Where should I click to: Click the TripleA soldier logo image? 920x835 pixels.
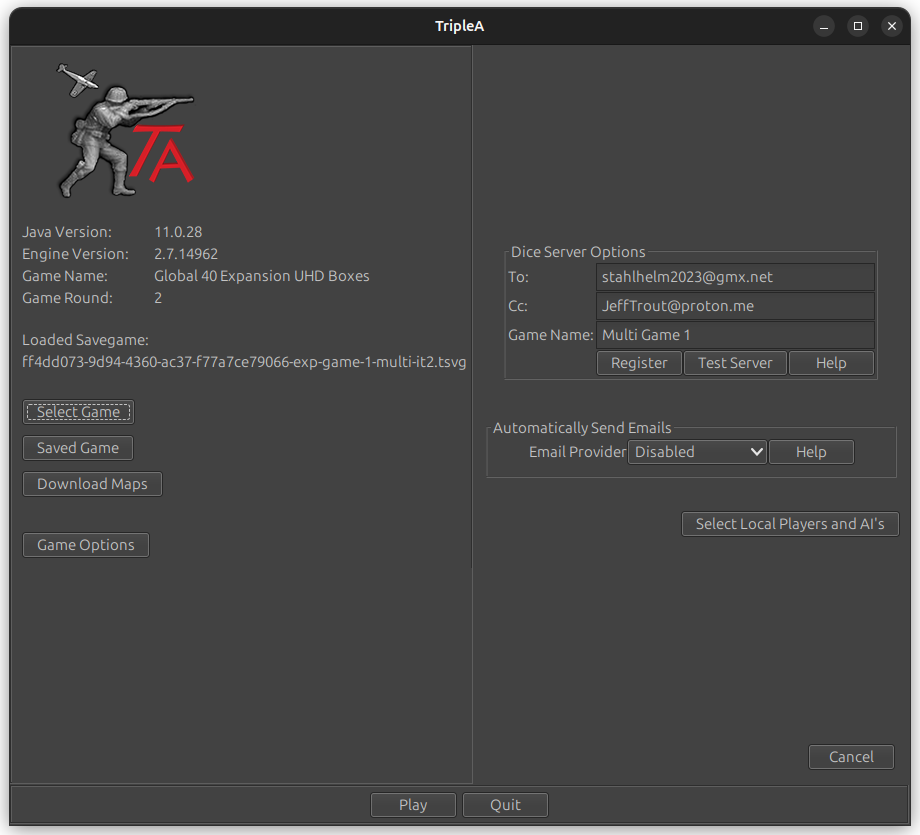(126, 128)
